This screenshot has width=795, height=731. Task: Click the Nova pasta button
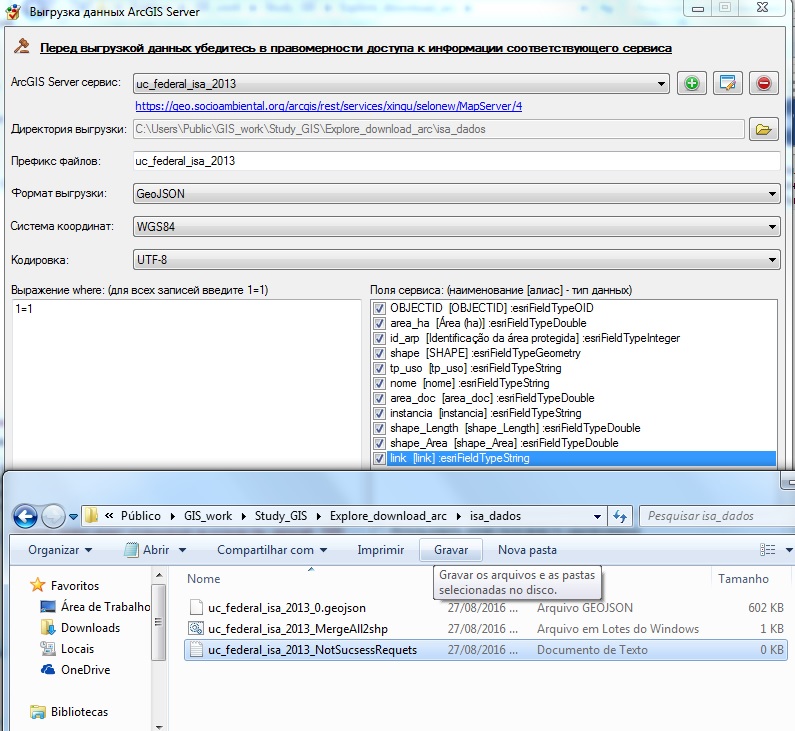[x=527, y=550]
